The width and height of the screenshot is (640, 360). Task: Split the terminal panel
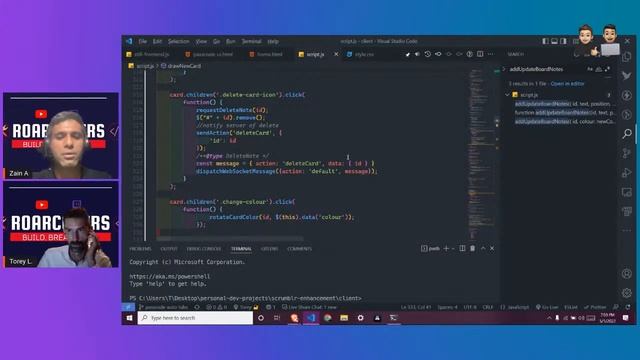(462, 248)
